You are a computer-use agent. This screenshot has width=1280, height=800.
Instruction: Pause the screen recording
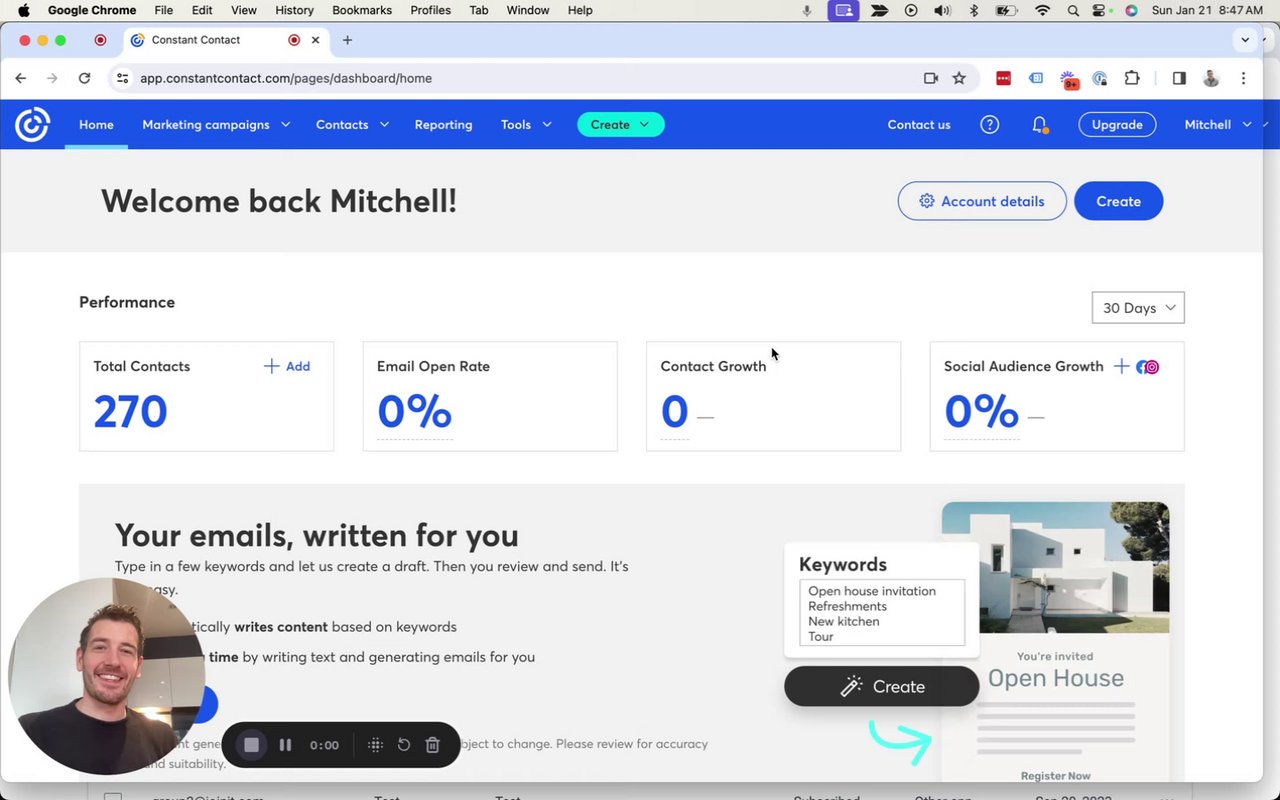285,745
